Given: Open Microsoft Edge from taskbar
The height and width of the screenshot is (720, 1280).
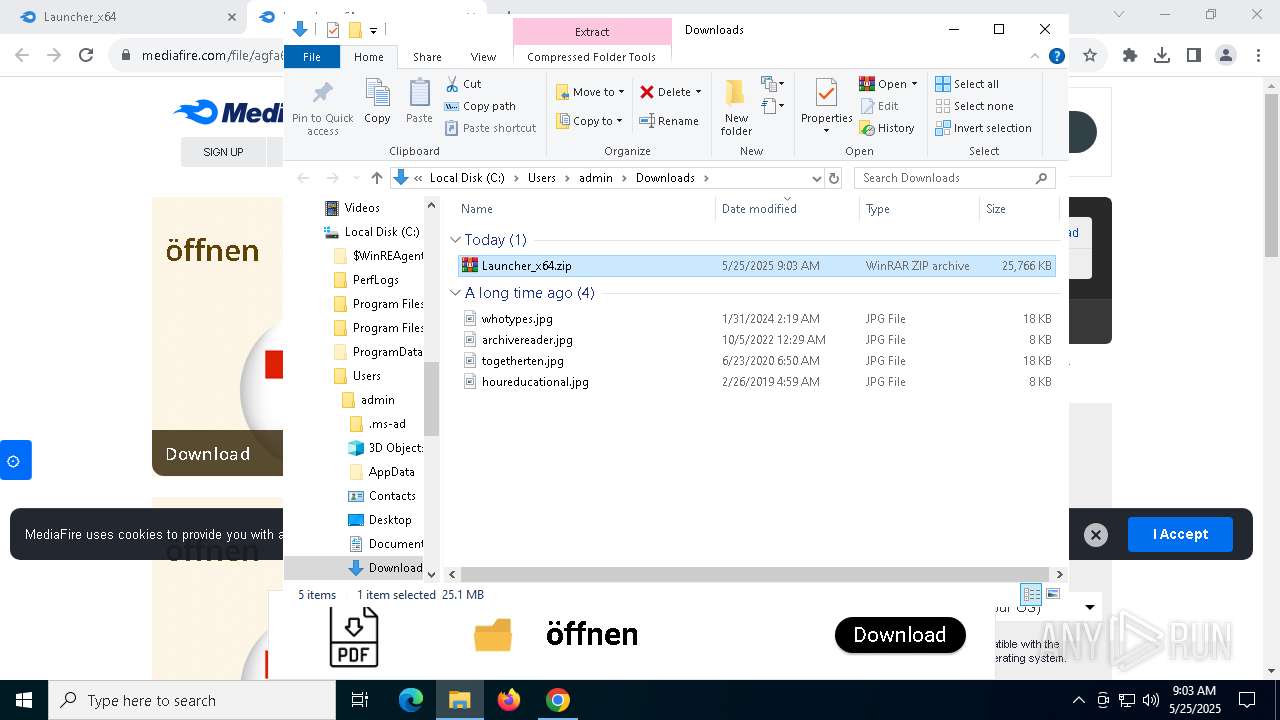Looking at the screenshot, I should point(411,700).
